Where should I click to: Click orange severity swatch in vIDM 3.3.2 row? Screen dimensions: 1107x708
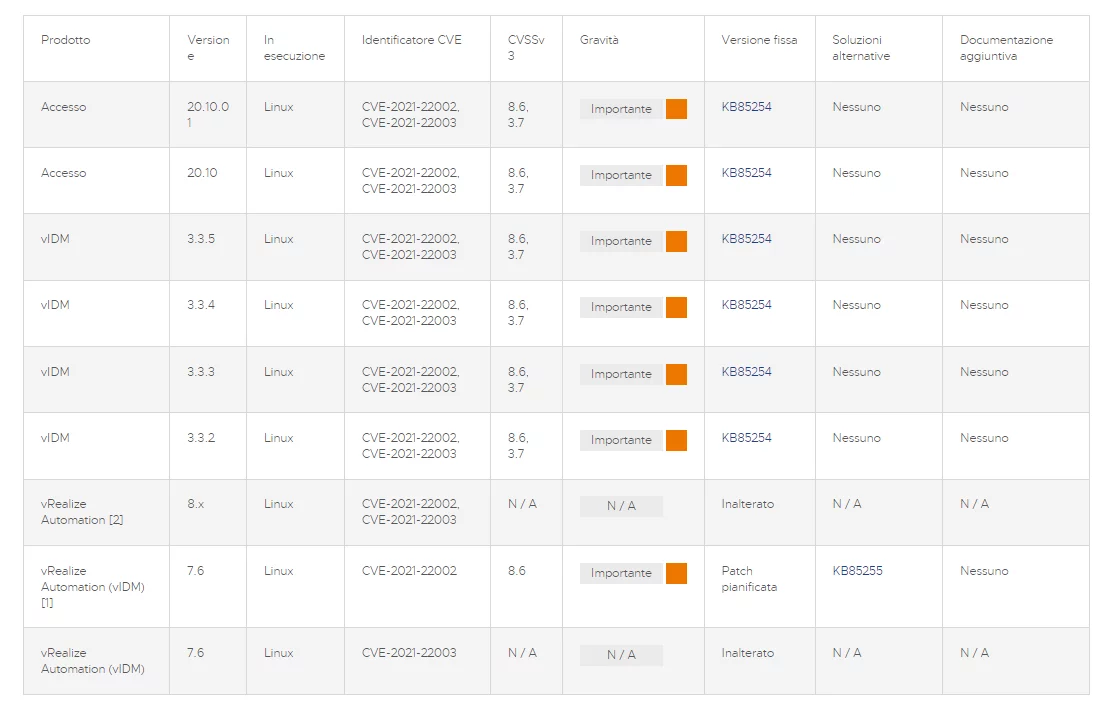[676, 440]
